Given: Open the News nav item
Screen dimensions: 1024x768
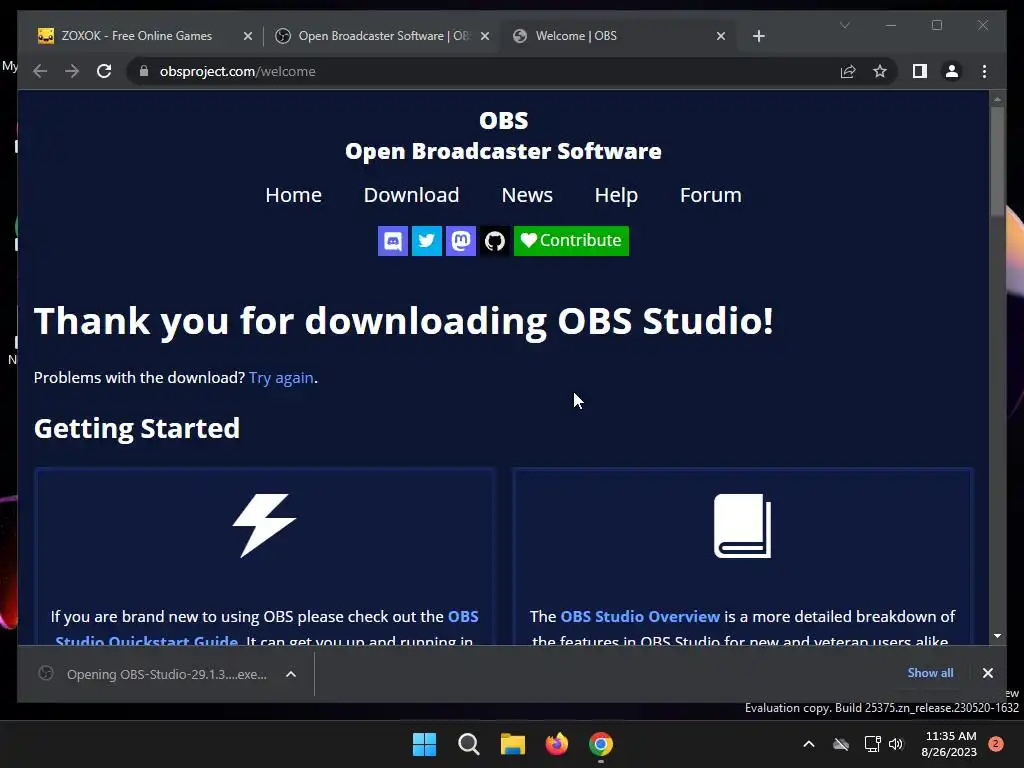Looking at the screenshot, I should 527,195.
